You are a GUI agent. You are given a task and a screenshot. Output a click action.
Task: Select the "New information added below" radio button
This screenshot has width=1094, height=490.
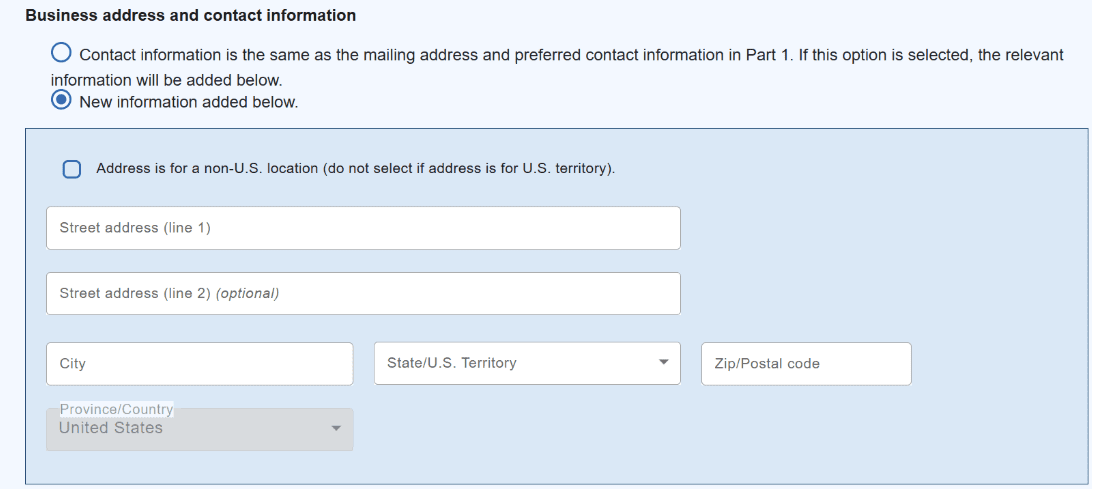click(62, 101)
